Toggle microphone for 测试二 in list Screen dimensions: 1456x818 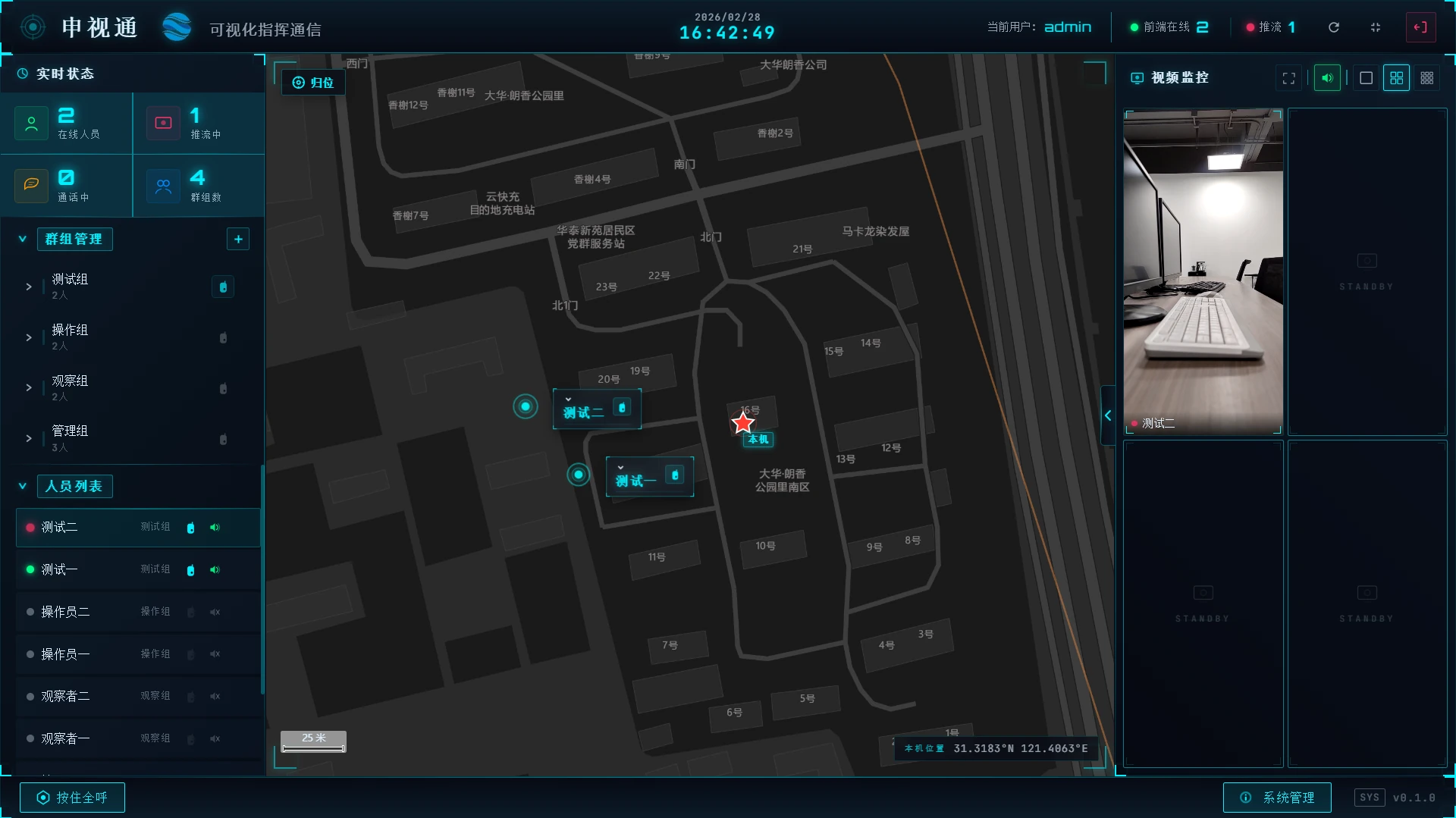(x=190, y=528)
